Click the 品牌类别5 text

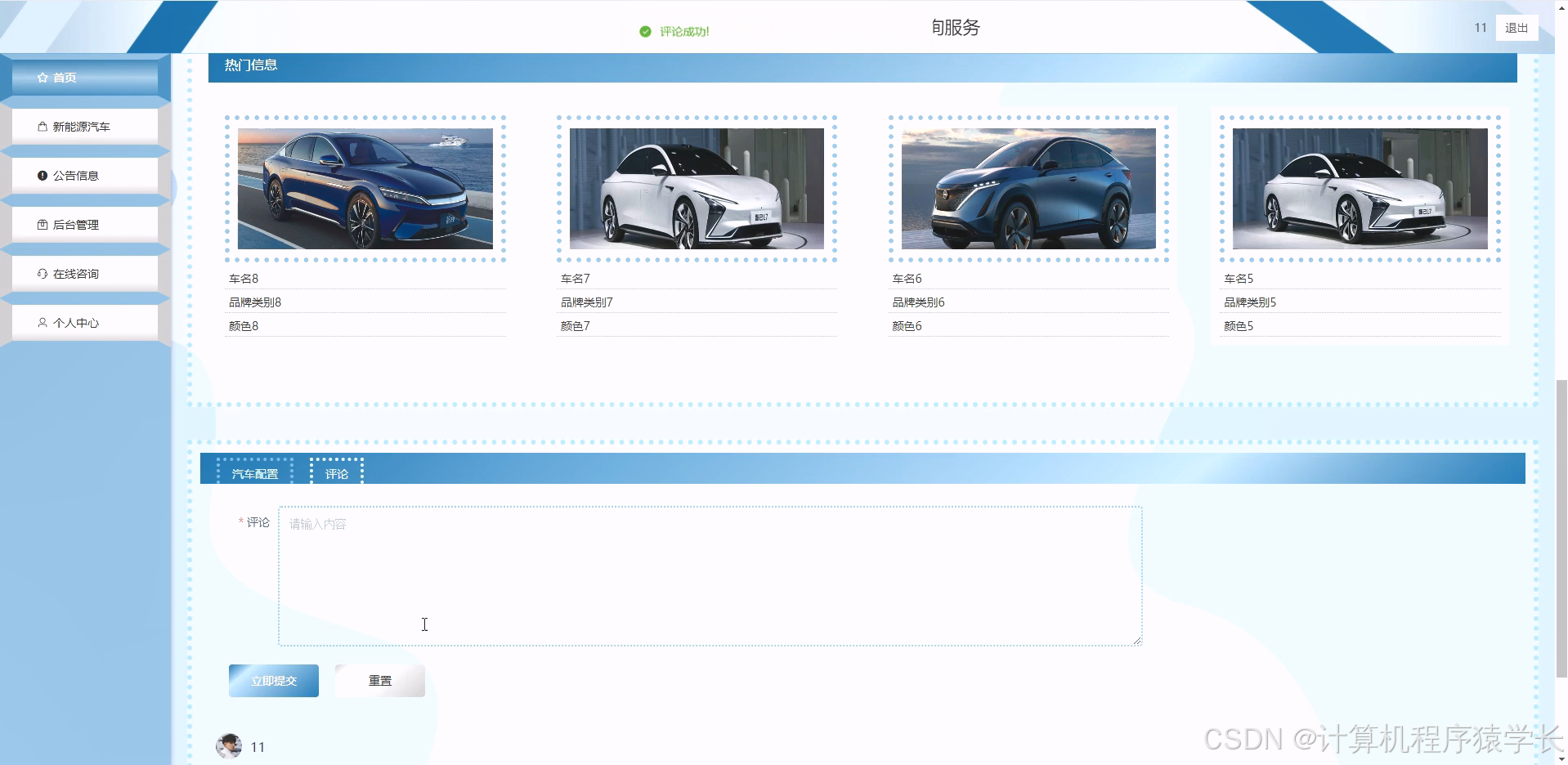tap(1250, 302)
